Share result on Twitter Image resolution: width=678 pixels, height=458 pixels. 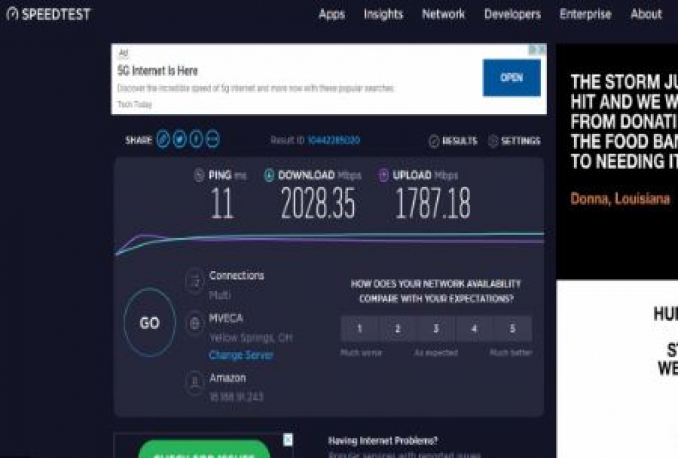[x=180, y=140]
